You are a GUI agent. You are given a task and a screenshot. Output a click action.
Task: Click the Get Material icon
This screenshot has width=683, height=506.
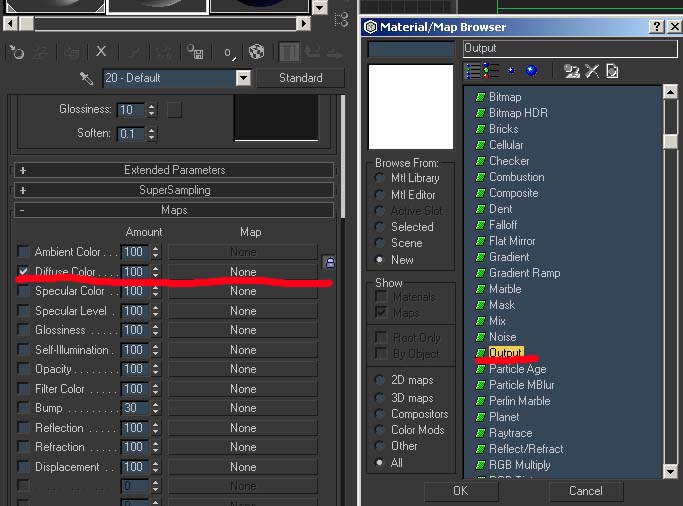pos(17,52)
